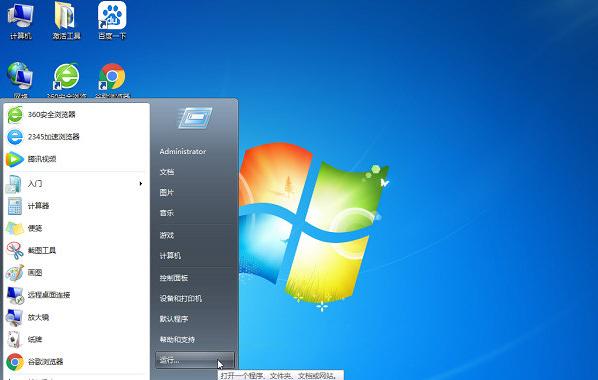Open the Administrator user folder

(183, 151)
